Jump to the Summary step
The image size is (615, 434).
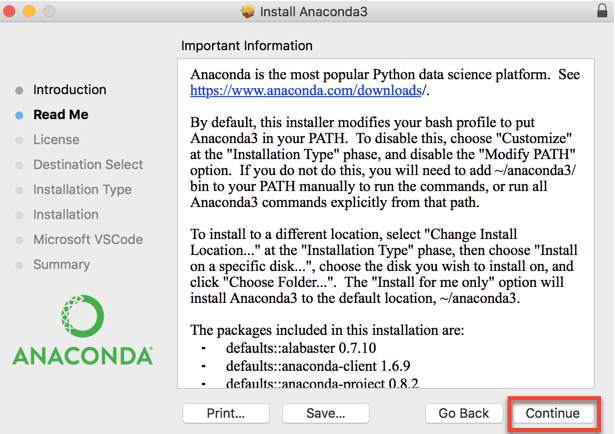click(61, 265)
